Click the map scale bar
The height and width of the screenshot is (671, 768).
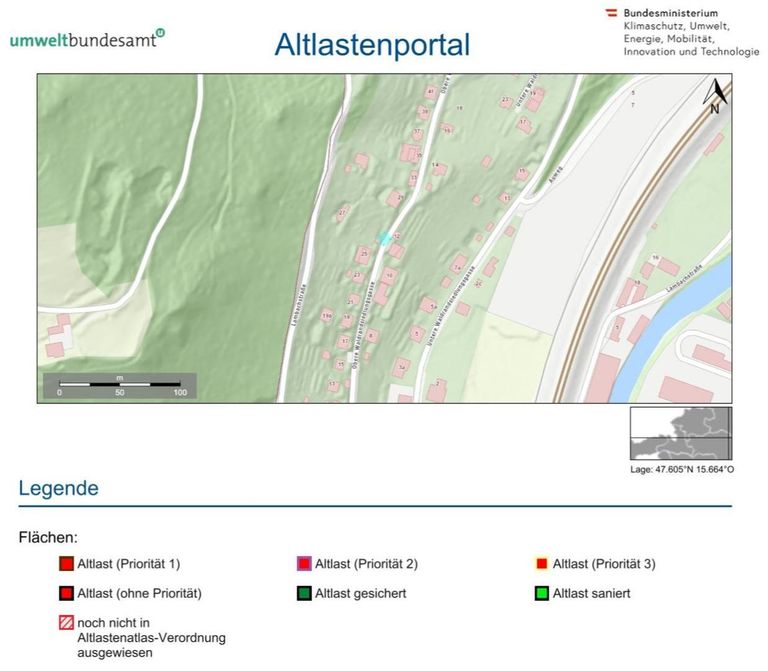point(120,384)
